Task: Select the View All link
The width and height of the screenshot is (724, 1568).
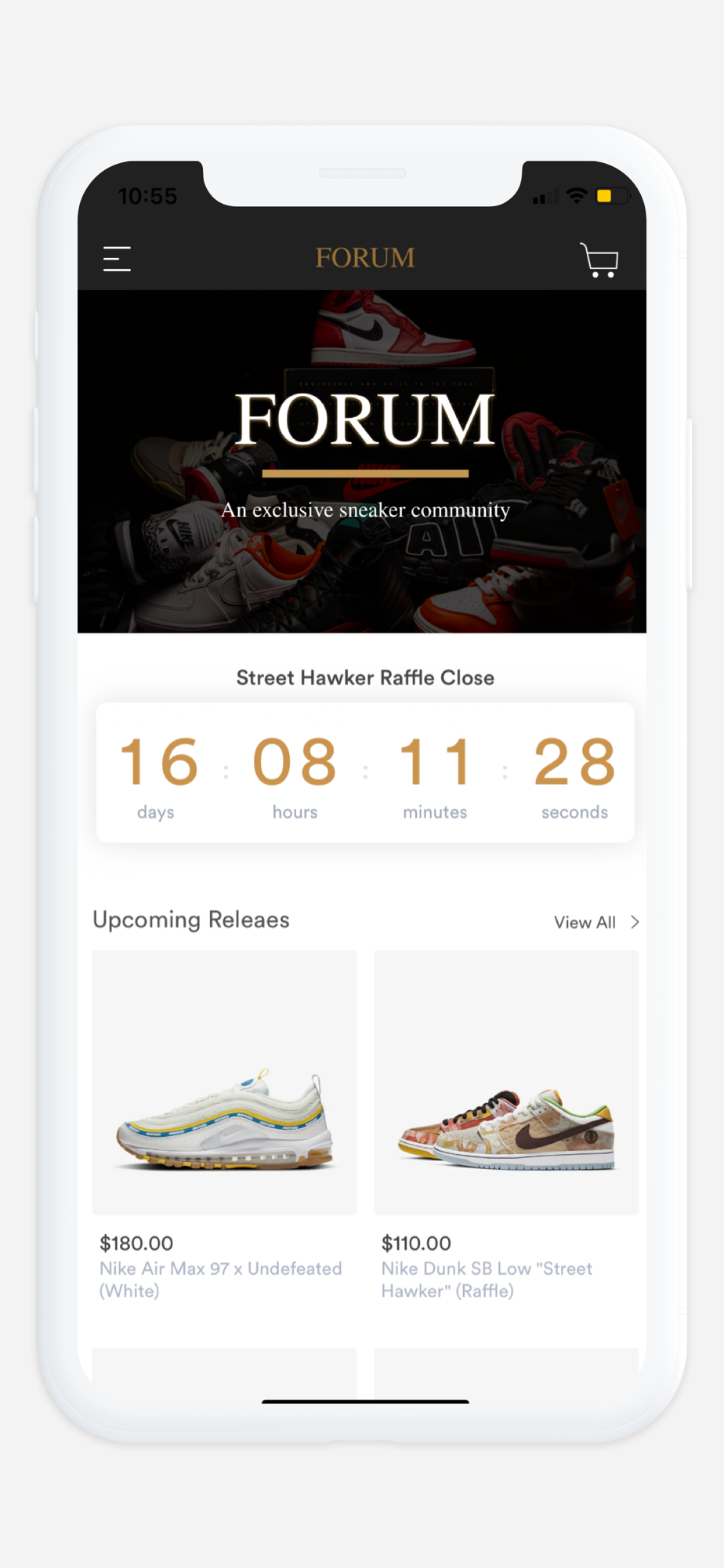Action: [585, 923]
